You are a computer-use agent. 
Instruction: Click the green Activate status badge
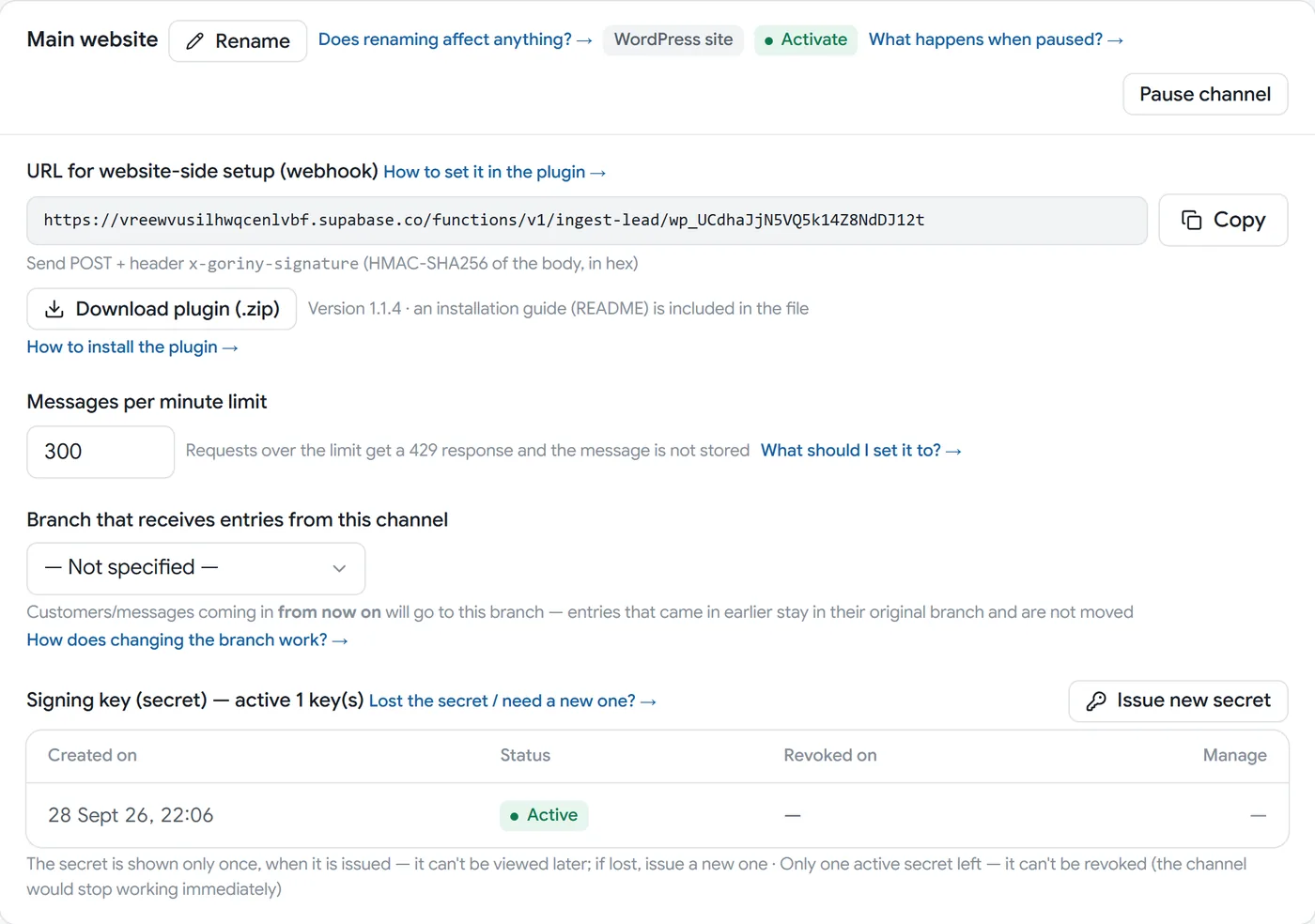pyautogui.click(x=806, y=39)
